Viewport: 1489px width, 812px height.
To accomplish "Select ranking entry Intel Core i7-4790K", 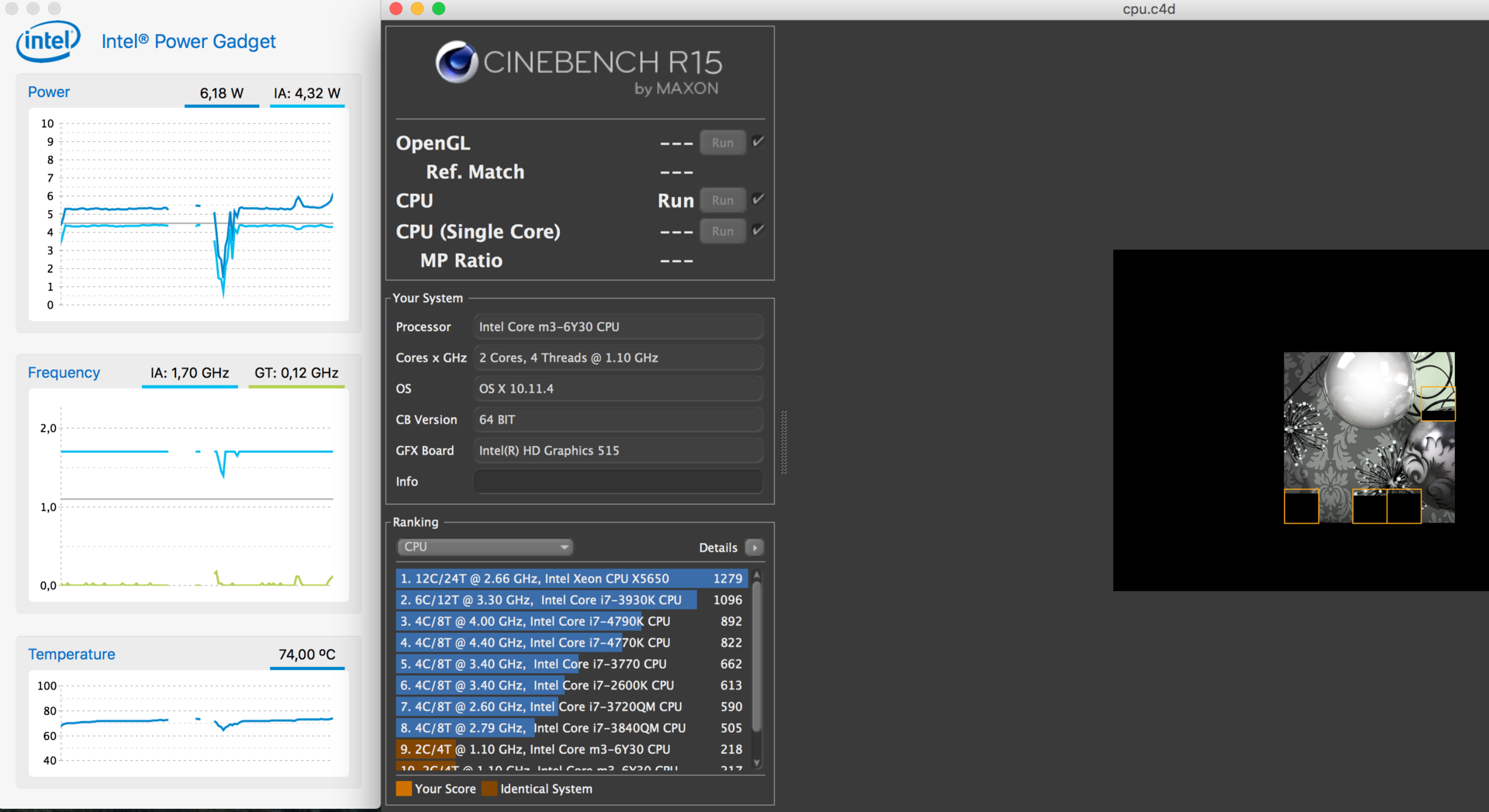I will 572,621.
